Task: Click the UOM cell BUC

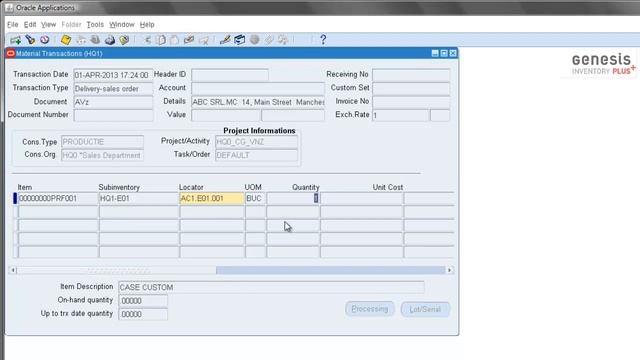Action: 255,198
